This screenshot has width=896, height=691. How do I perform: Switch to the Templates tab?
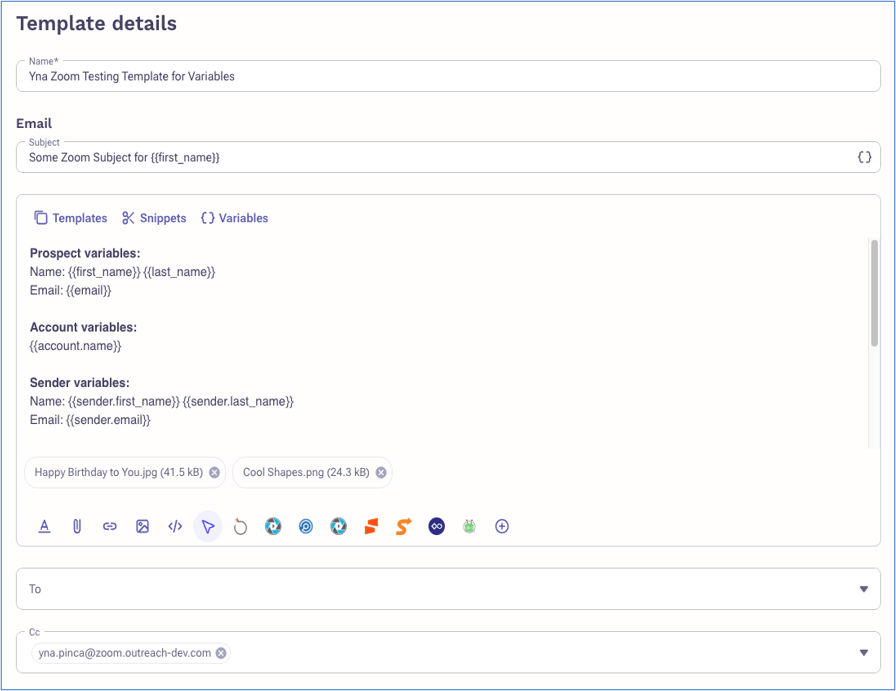point(70,218)
